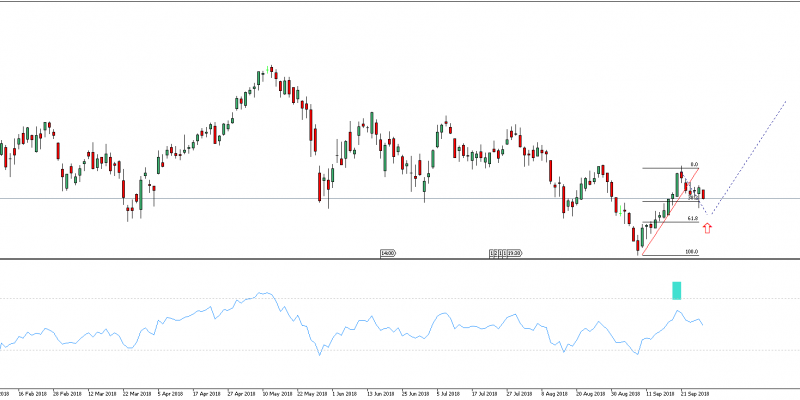Click the oscillator line's highest peak in May
This screenshot has height=400, width=800.
click(x=264, y=293)
